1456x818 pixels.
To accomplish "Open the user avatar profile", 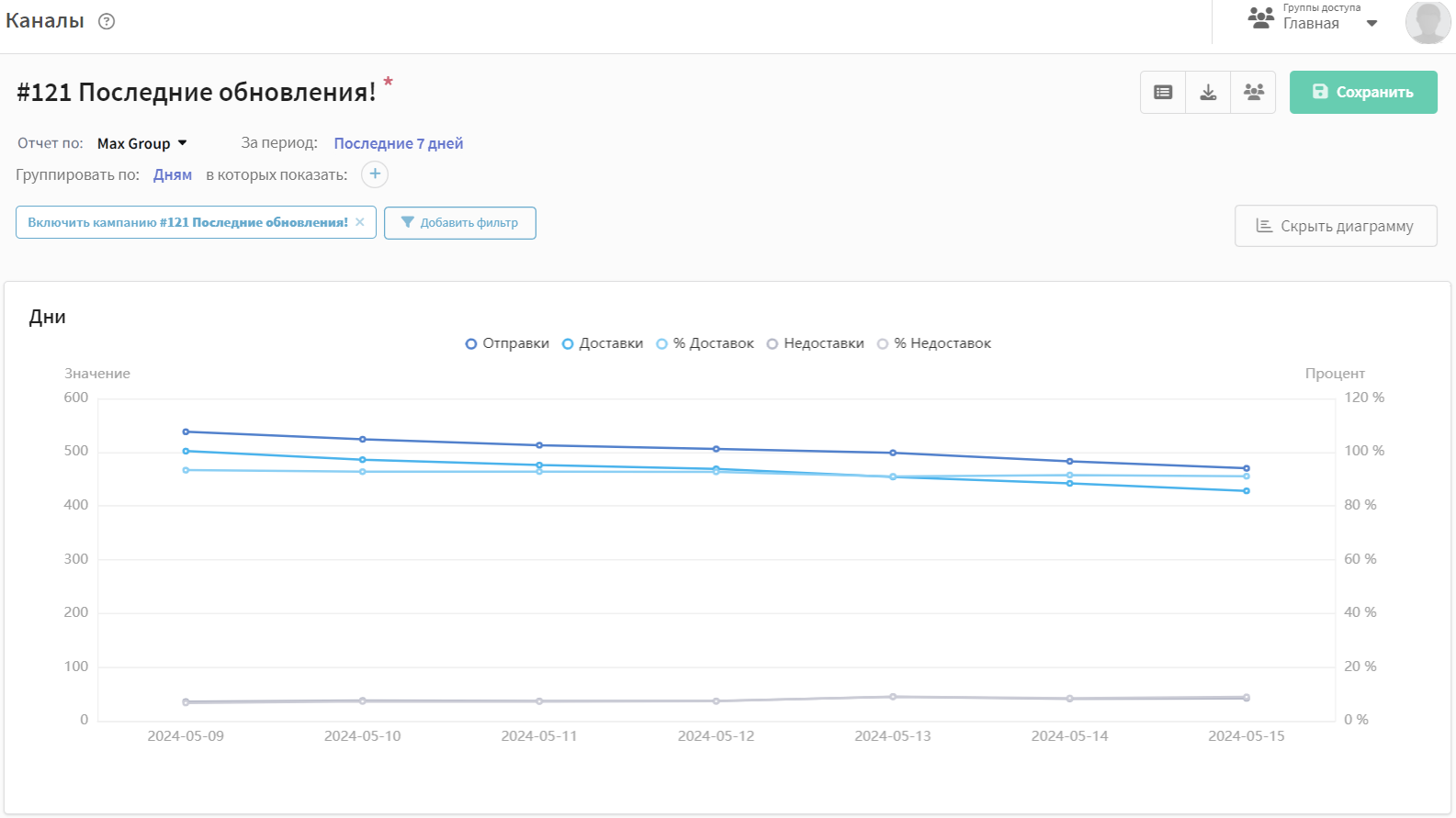I will click(x=1428, y=22).
